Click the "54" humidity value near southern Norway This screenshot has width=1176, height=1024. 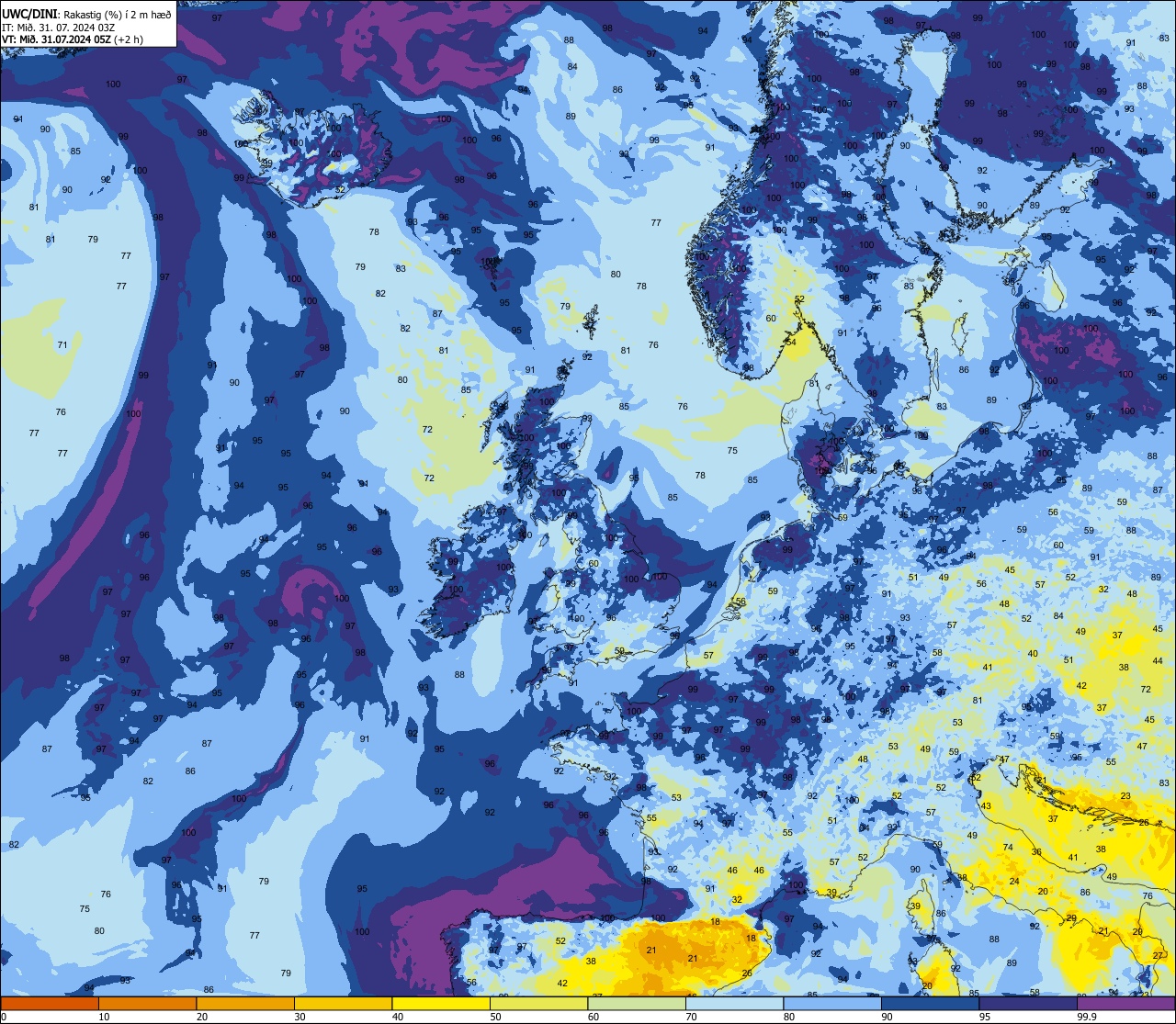pos(790,342)
